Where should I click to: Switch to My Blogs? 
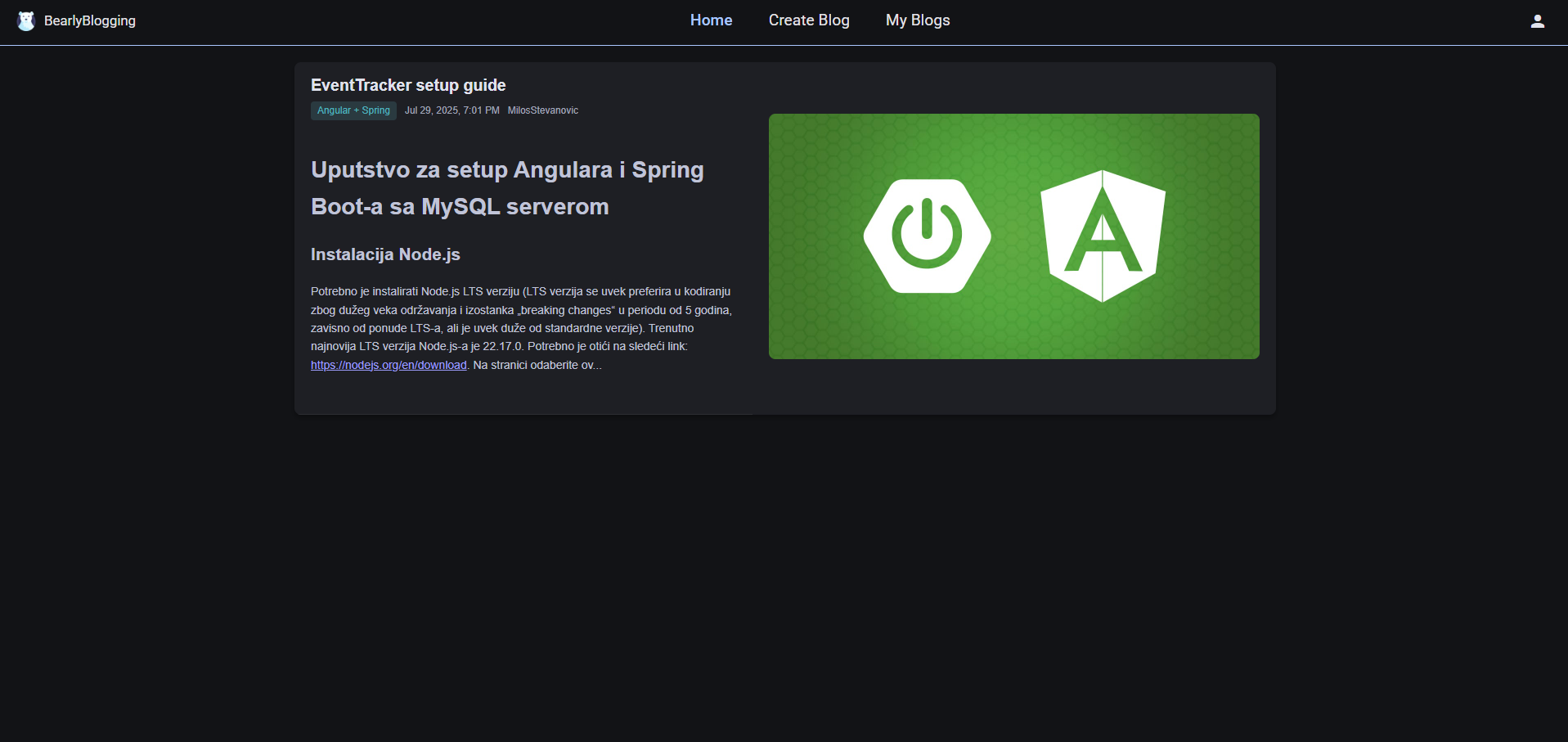point(918,20)
